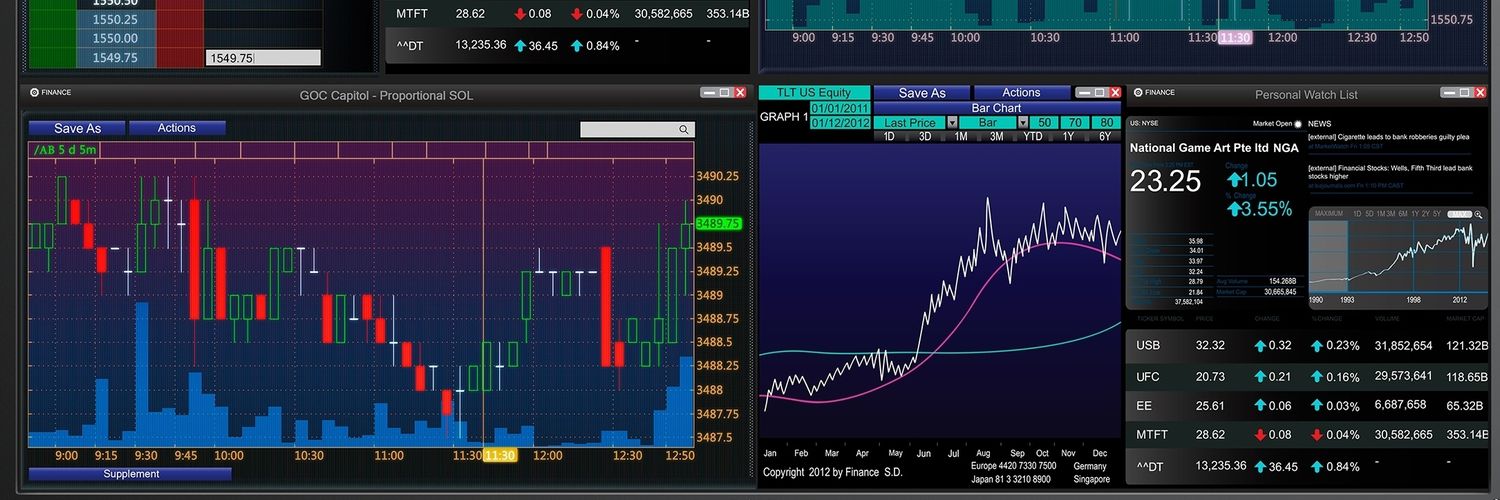Click the /AB 5 d 5m chart label
Image resolution: width=1500 pixels, height=500 pixels.
(65, 150)
